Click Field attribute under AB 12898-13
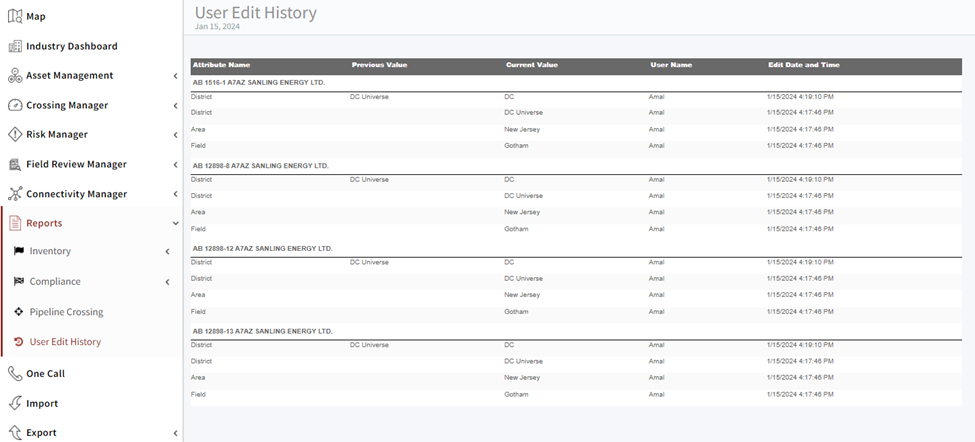Screen dimensions: 975x442 198,394
